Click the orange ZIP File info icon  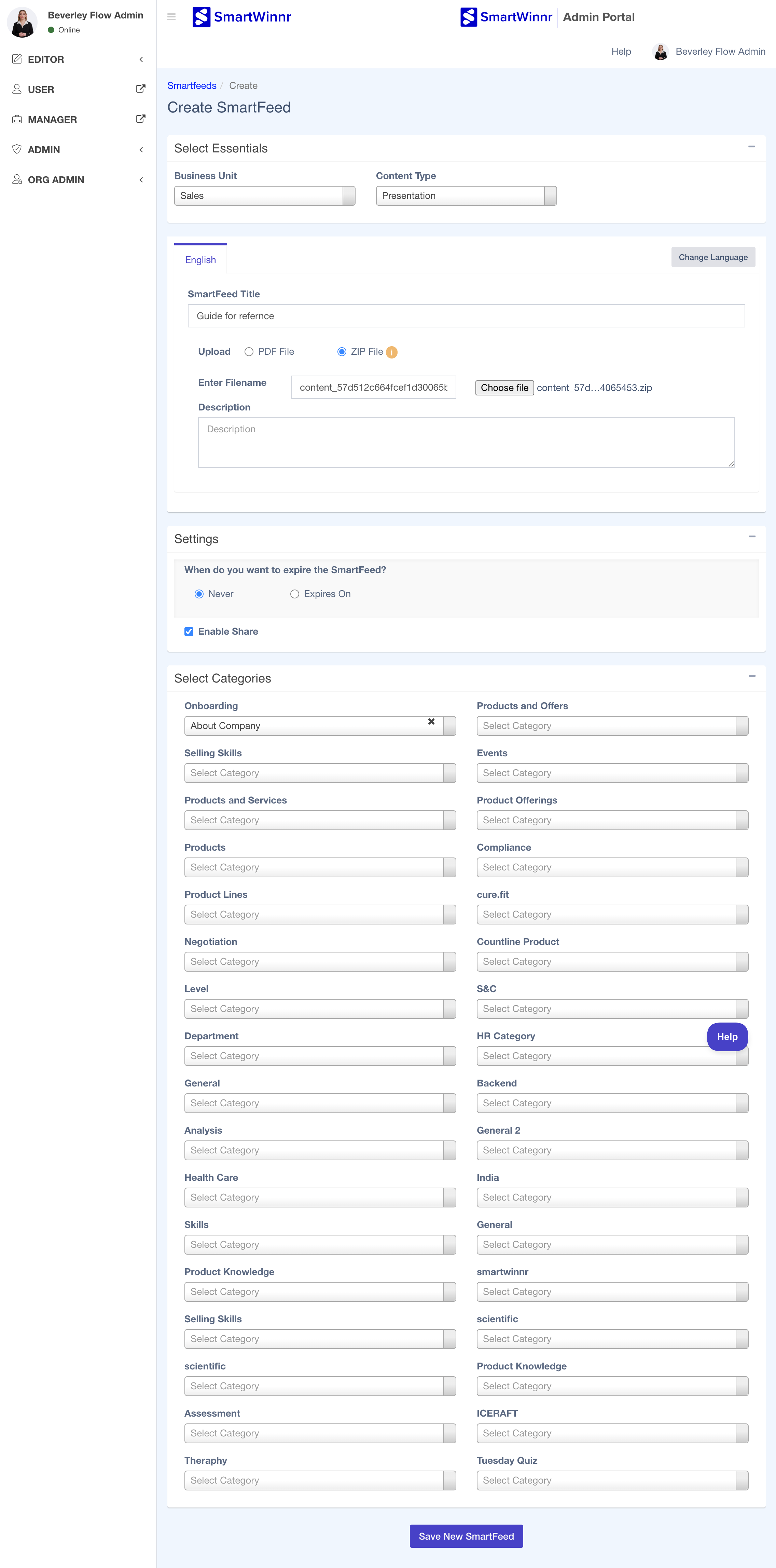(392, 352)
